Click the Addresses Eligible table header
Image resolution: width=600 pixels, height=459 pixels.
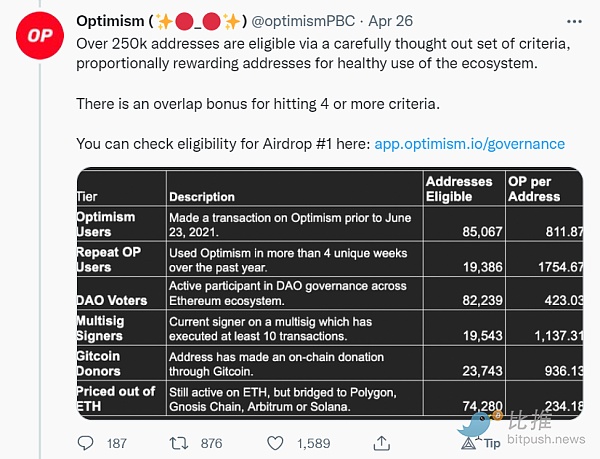(x=459, y=189)
